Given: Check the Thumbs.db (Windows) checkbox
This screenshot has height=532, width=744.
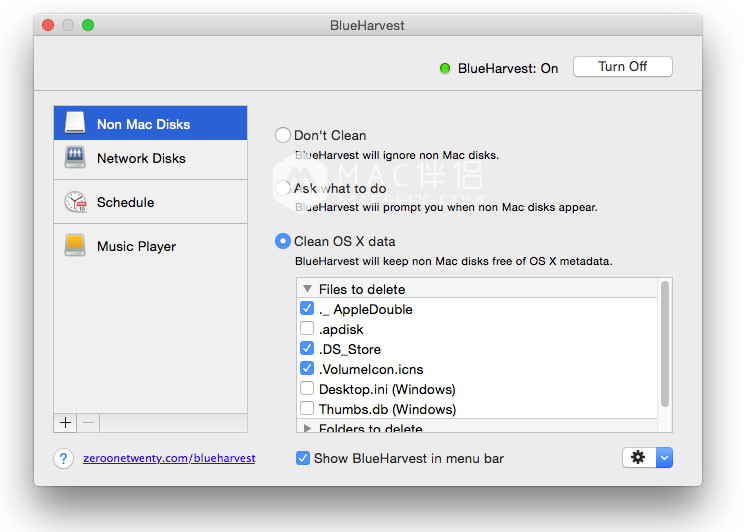Looking at the screenshot, I should tap(307, 408).
